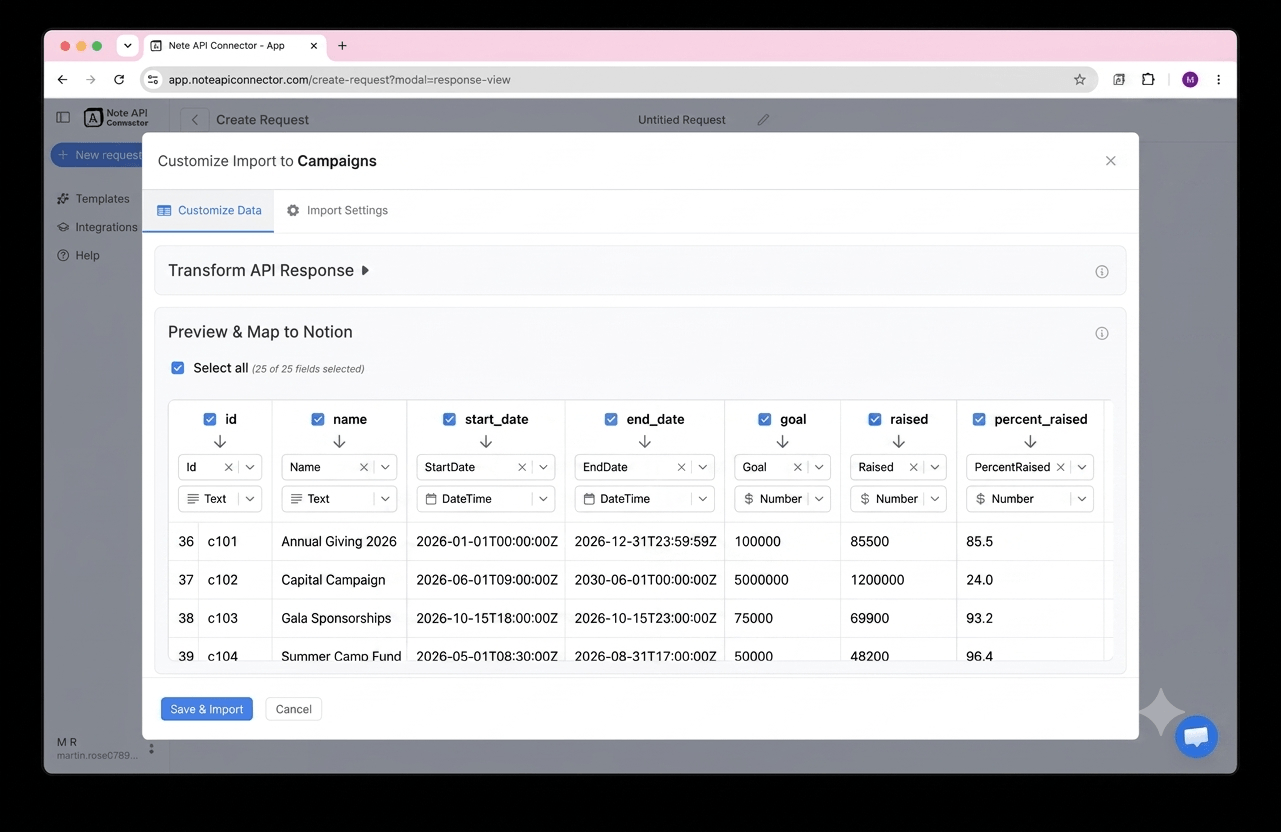Uncheck the start_date column checkbox

pos(449,420)
